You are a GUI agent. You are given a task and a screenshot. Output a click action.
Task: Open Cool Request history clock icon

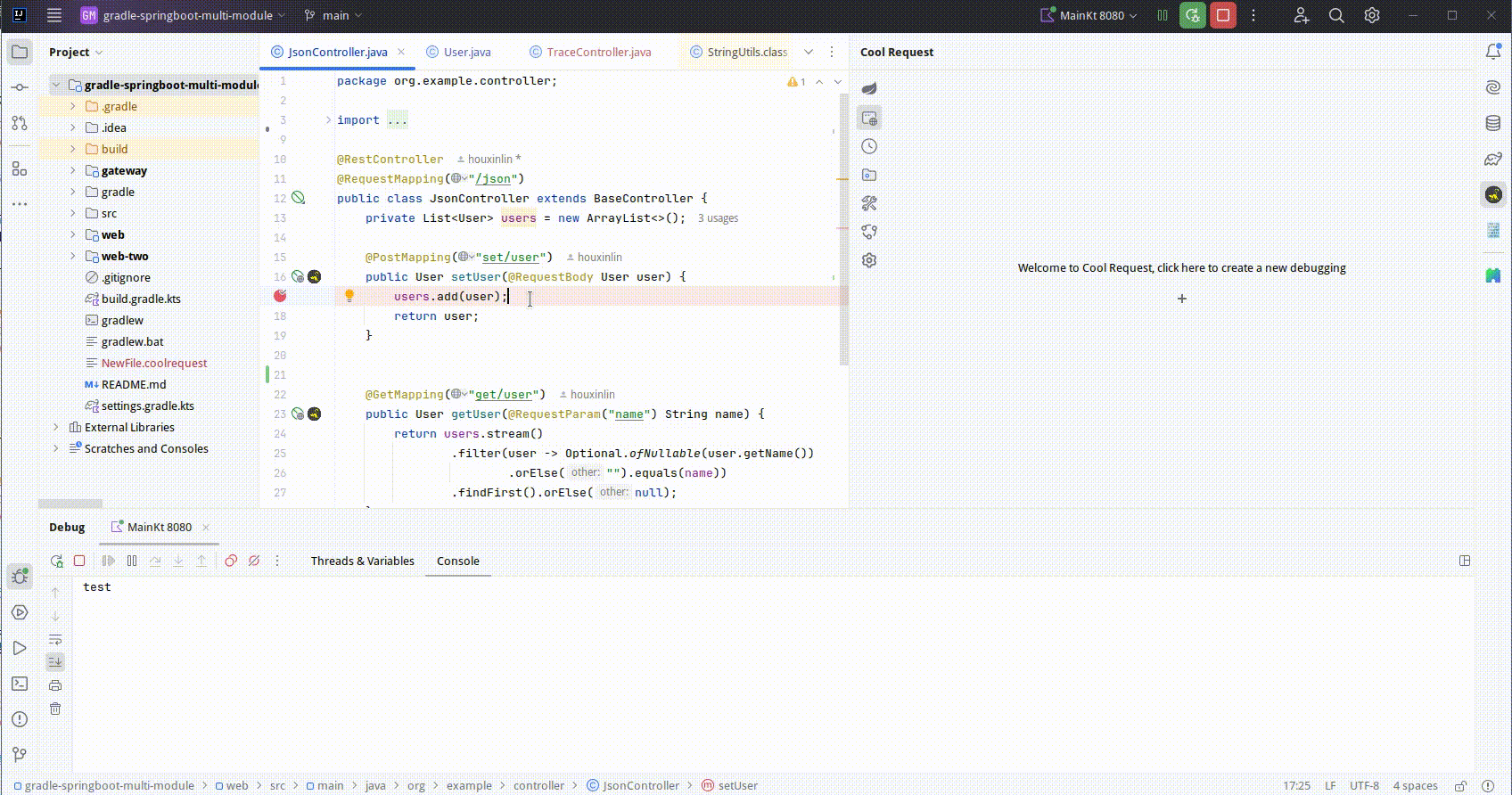(869, 146)
